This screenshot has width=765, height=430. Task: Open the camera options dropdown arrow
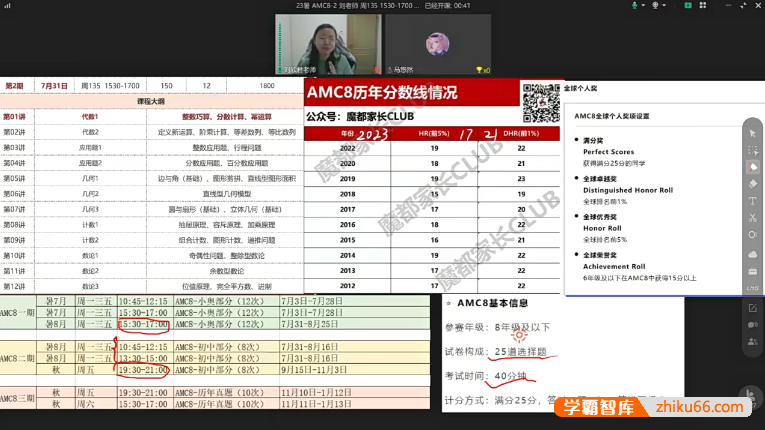click(x=664, y=5)
